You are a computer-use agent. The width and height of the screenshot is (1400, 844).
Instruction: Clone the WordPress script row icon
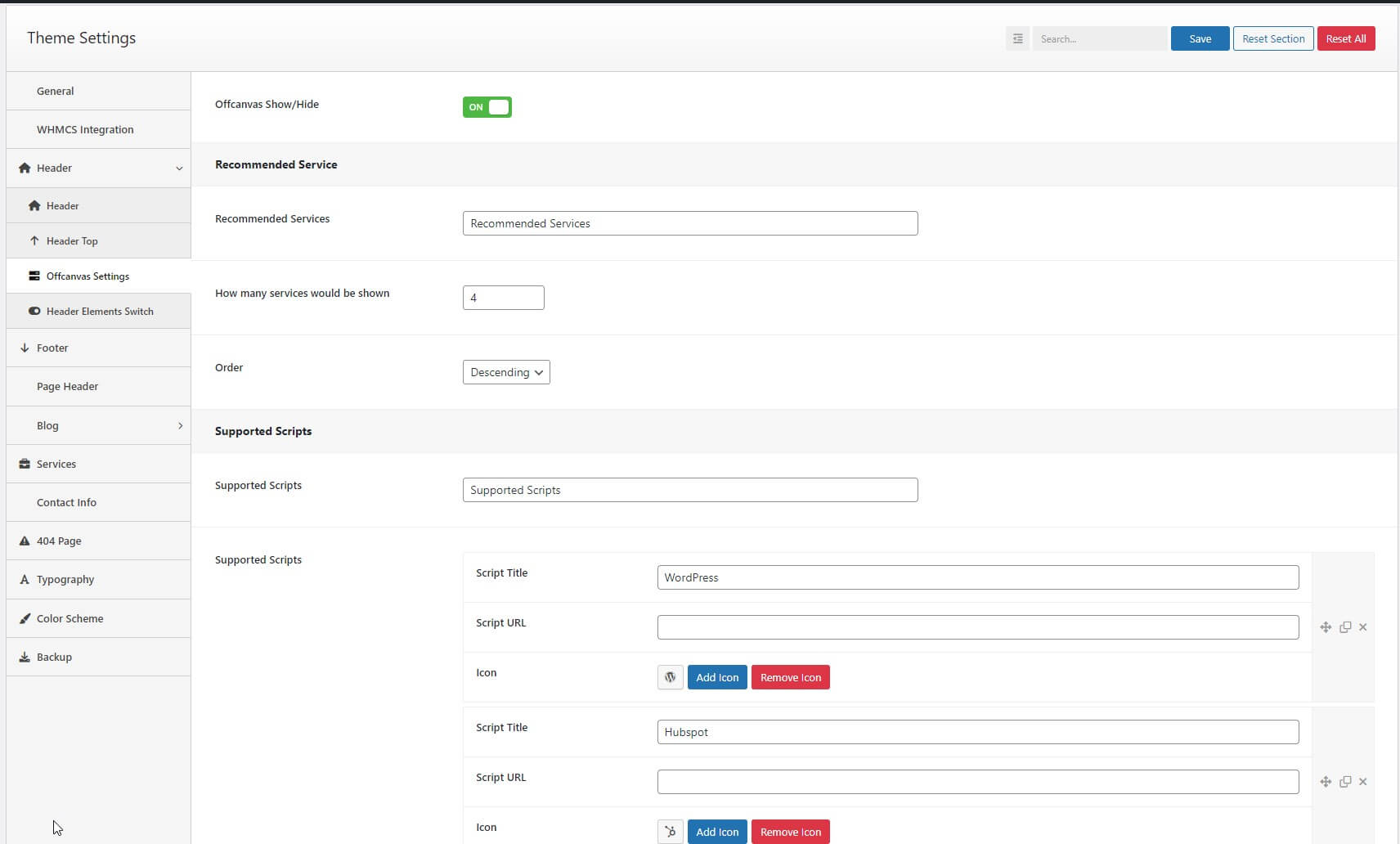coord(1345,627)
